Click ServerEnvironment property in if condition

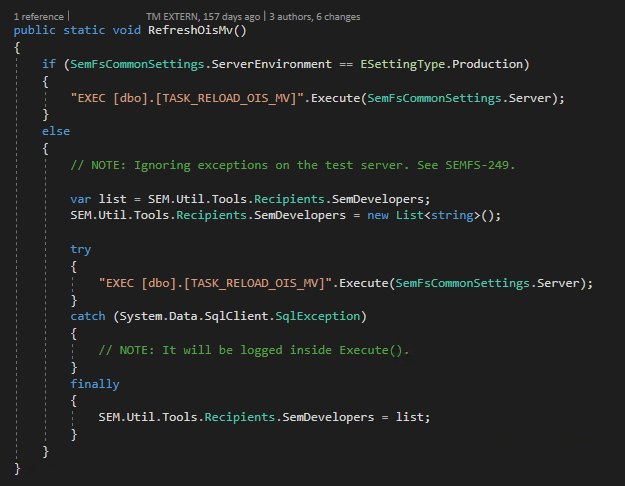(x=271, y=64)
